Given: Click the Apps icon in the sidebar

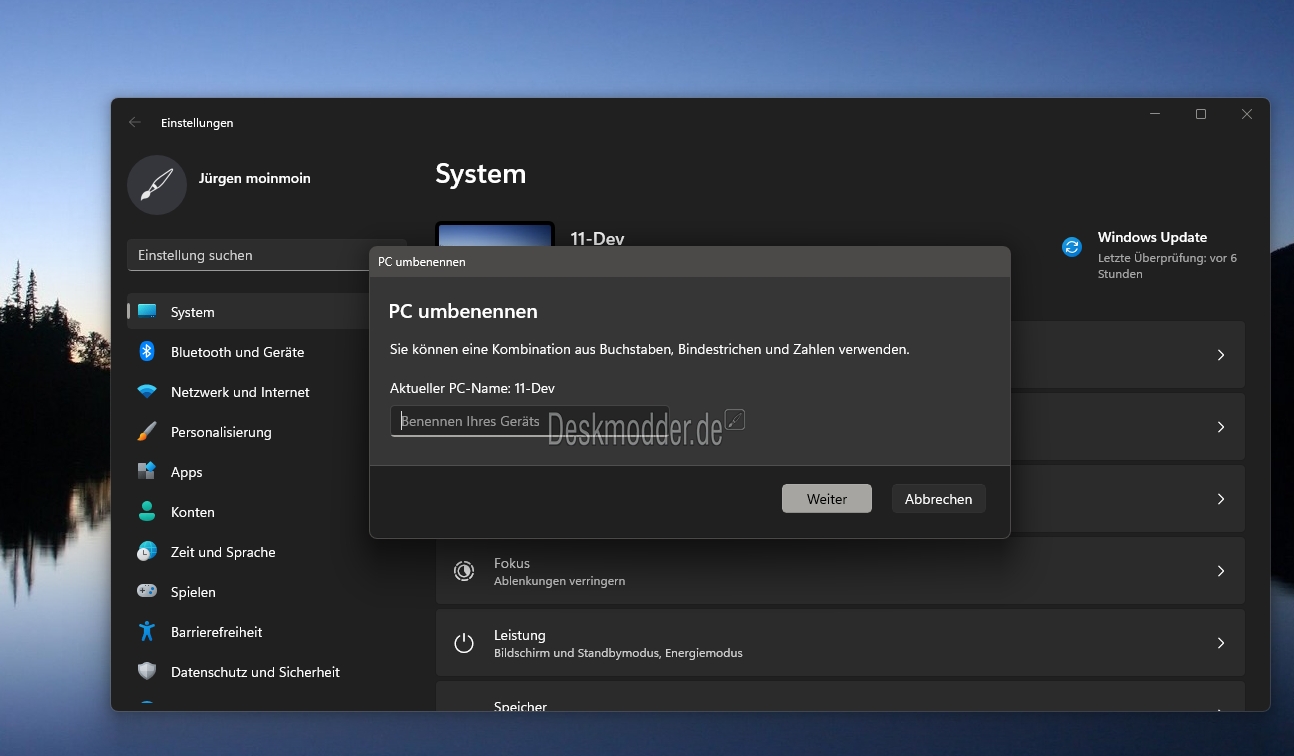Looking at the screenshot, I should (x=147, y=471).
